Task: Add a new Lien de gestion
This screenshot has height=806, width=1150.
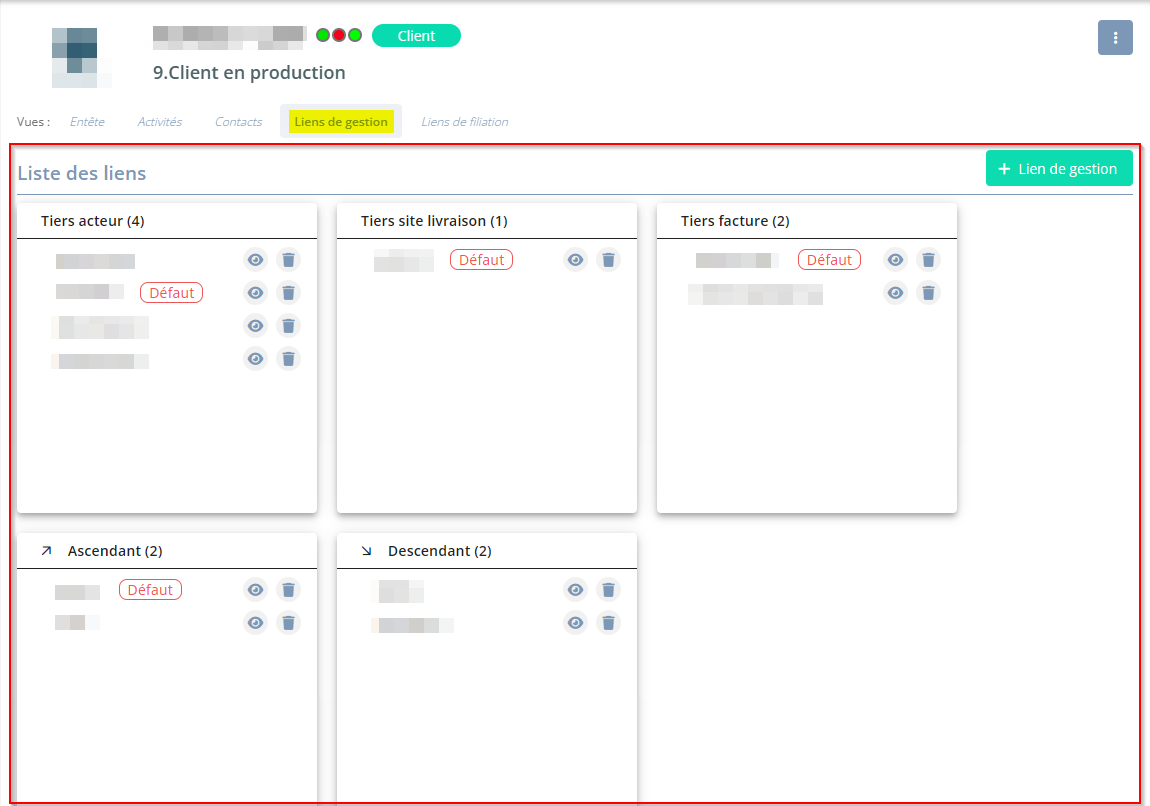Action: (x=1058, y=169)
